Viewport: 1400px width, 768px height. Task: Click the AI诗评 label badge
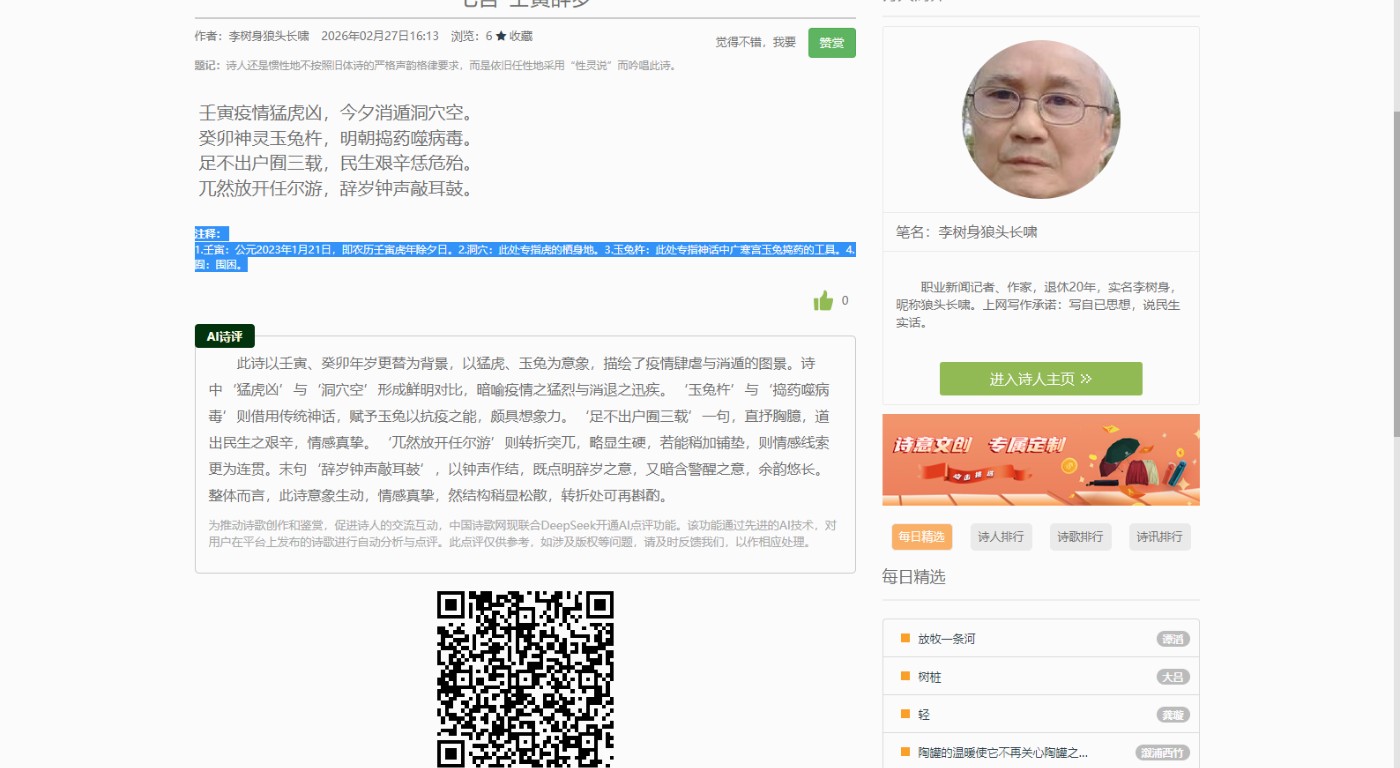225,336
